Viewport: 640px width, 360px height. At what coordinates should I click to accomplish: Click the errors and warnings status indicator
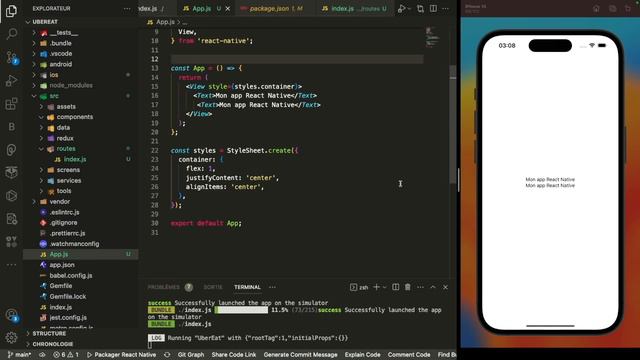coord(66,355)
